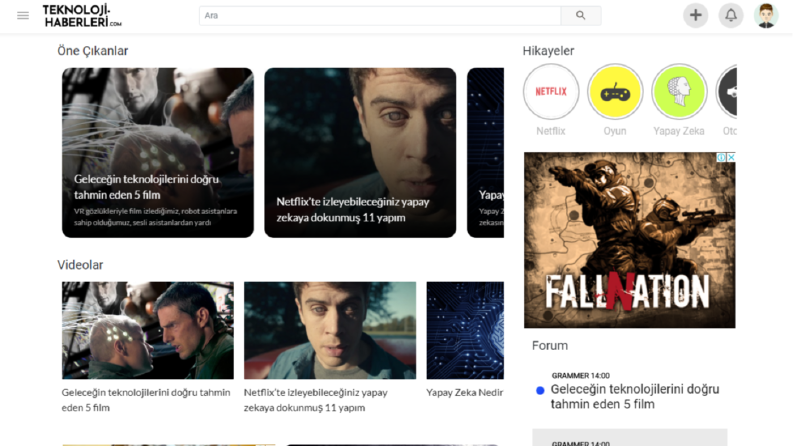Screen dimensions: 793x446
Task: Open the hamburger menu
Action: (23, 16)
